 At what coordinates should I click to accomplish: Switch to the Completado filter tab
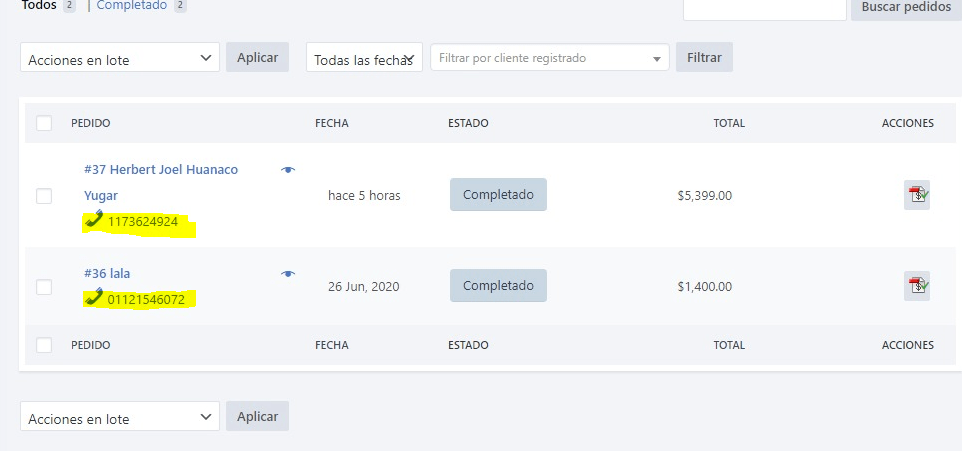click(132, 6)
